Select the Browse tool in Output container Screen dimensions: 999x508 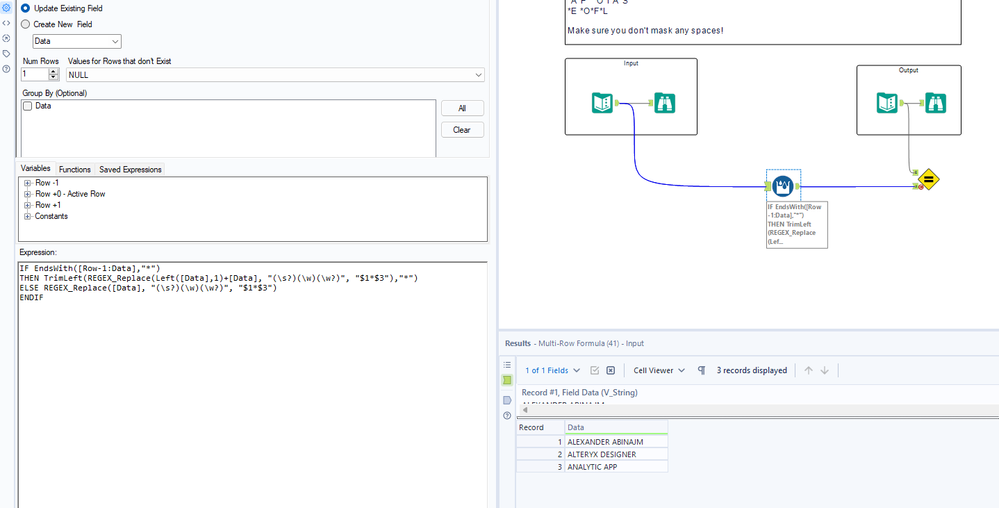point(935,103)
